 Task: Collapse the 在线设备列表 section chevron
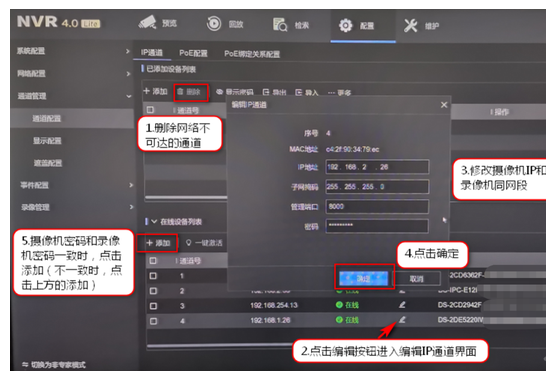pos(154,221)
